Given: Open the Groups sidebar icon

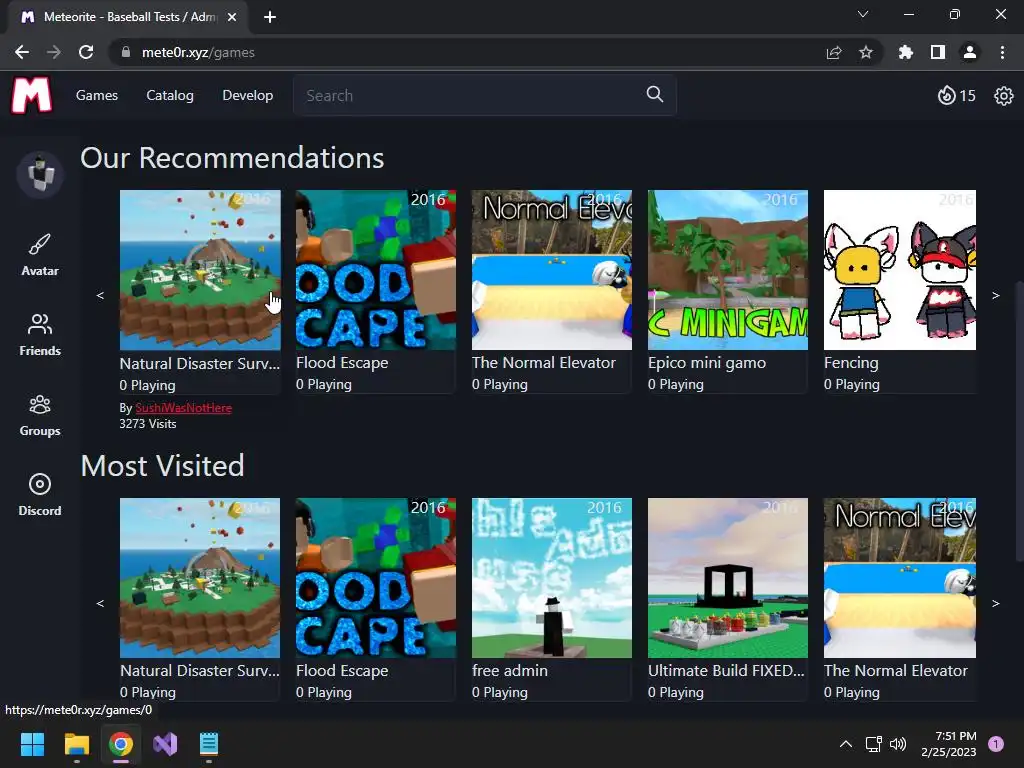Looking at the screenshot, I should [x=40, y=415].
